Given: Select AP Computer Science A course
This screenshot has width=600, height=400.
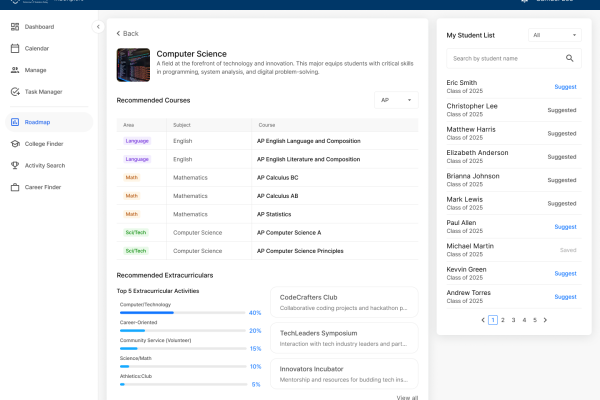Looking at the screenshot, I should (289, 233).
